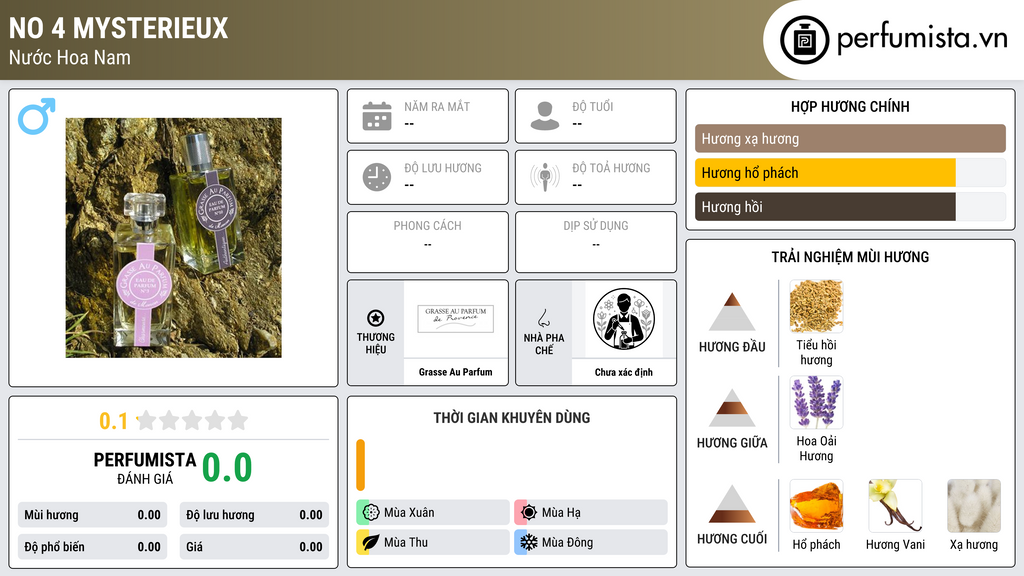1024x576 pixels.
Task: Click the Hoa Oải Hương lavender thumbnail
Action: click(x=816, y=402)
